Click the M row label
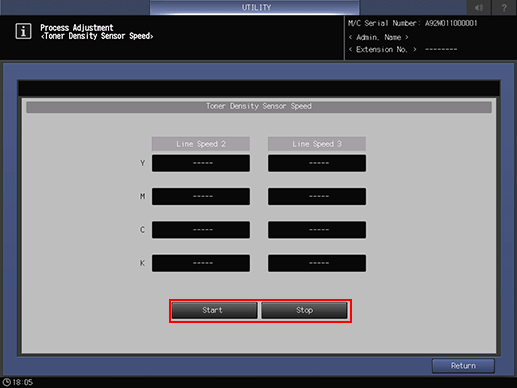Screen dimensions: 517x388 (143, 196)
